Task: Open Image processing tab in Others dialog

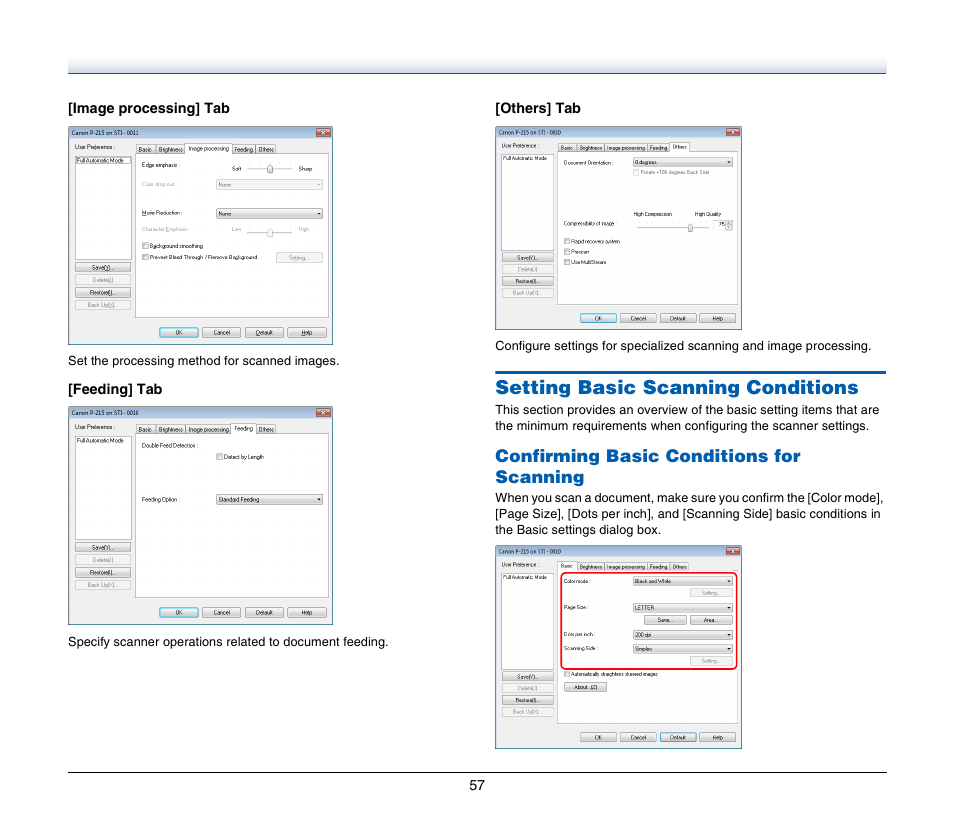Action: 625,148
